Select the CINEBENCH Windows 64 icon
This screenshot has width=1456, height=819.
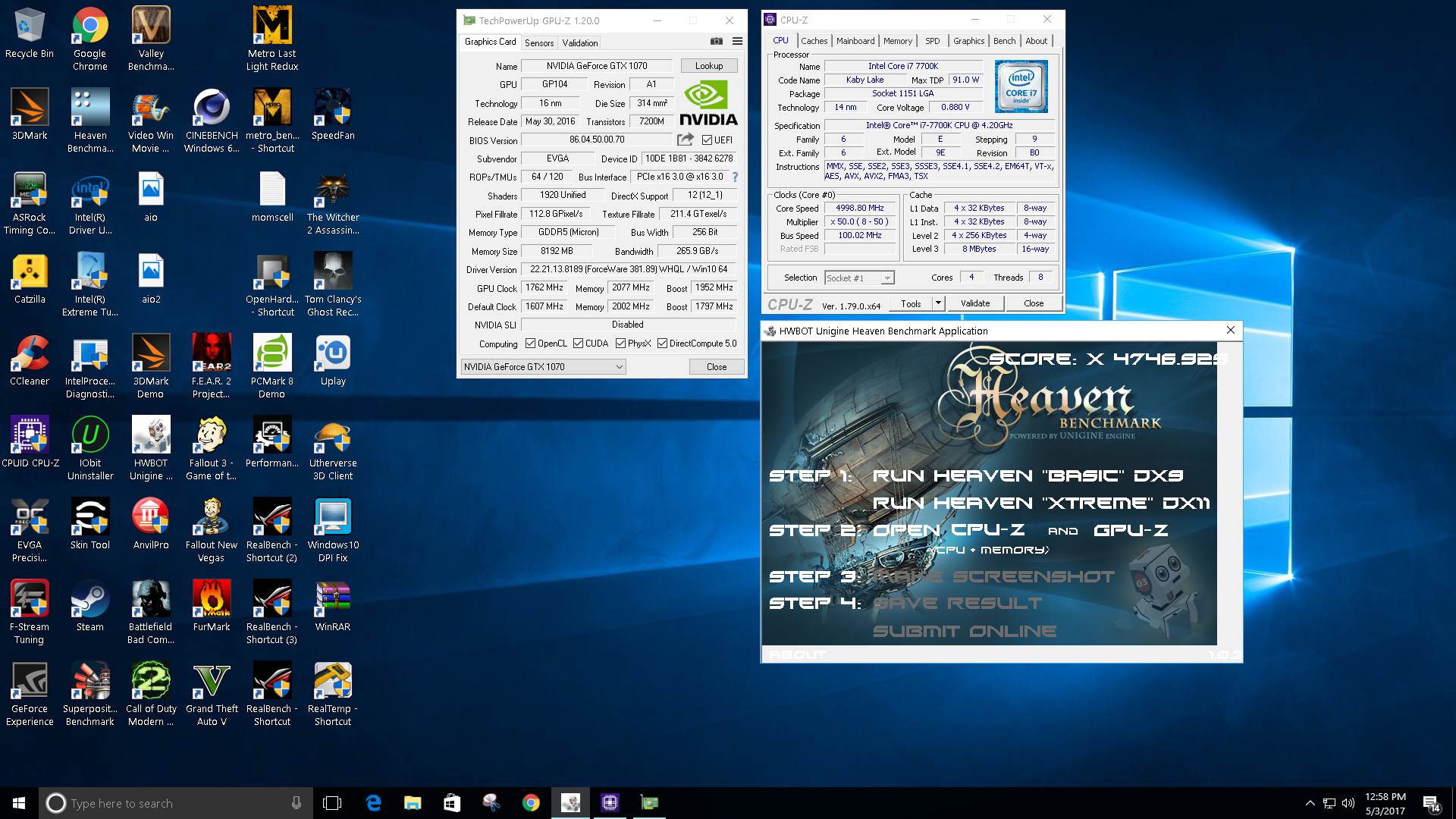212,121
